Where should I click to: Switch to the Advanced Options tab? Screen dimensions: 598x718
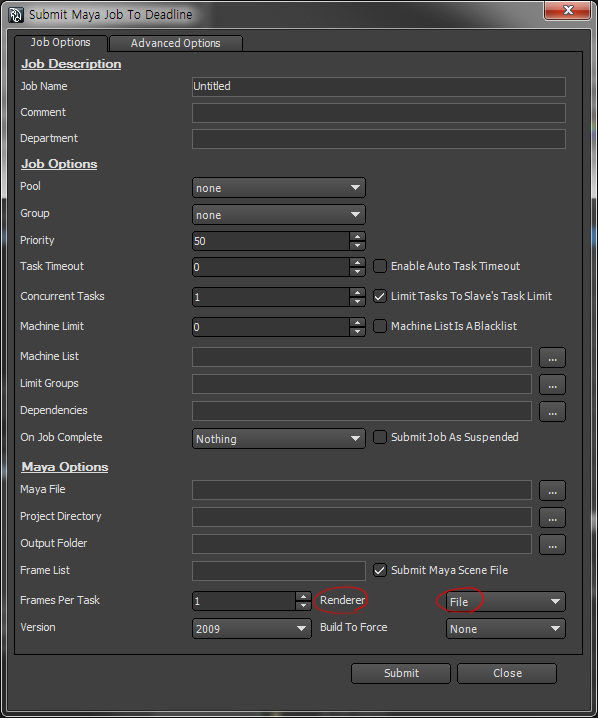[176, 43]
